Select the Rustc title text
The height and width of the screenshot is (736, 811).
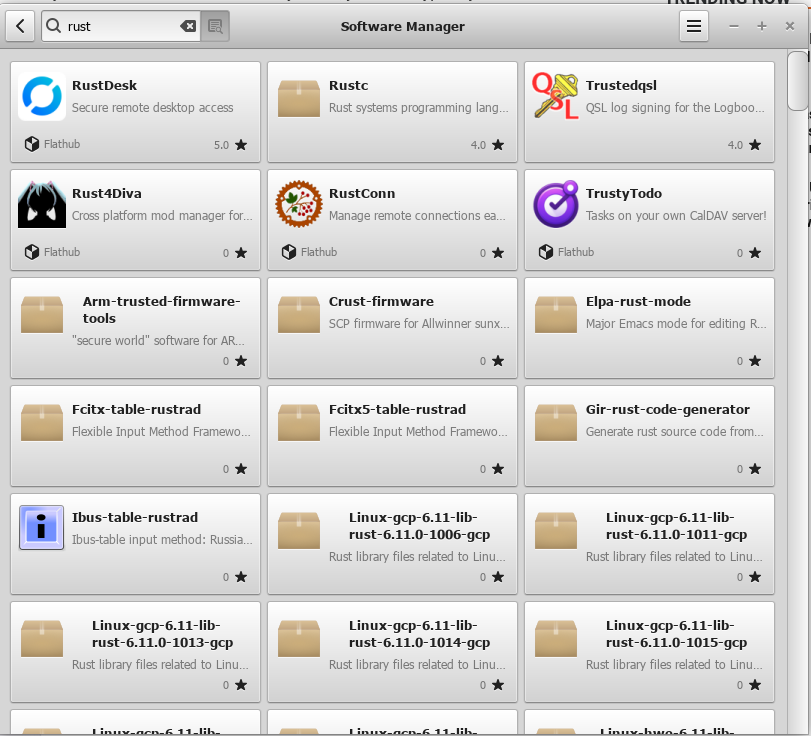(349, 85)
